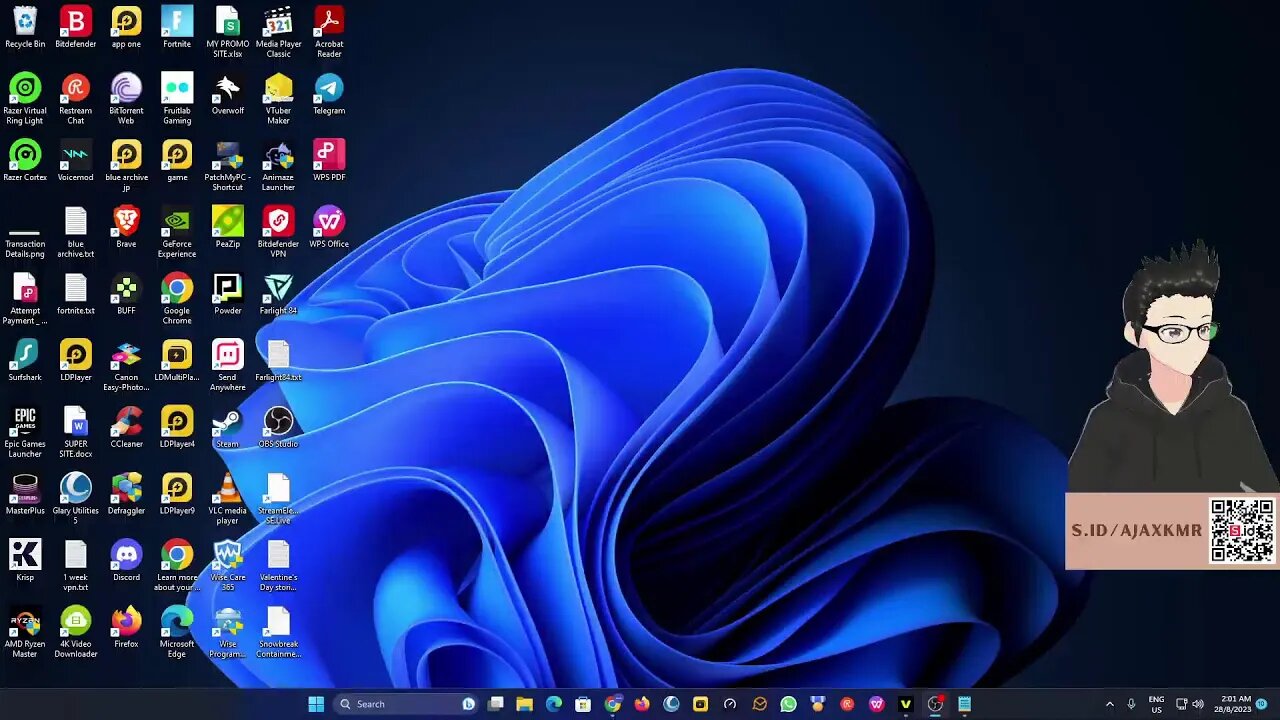Open WhatsApp from the taskbar
Image resolution: width=1280 pixels, height=720 pixels.
pos(789,704)
